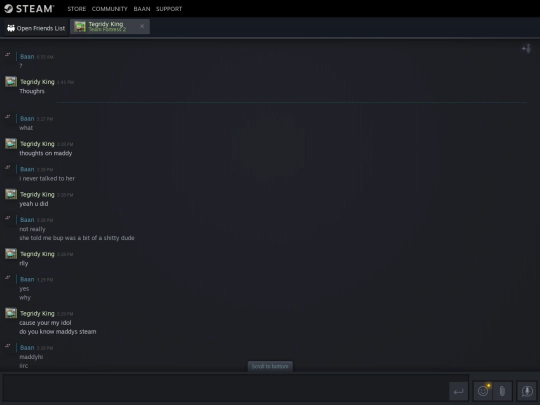Open the STORE menu
Screen dimensions: 540x405
tap(76, 9)
